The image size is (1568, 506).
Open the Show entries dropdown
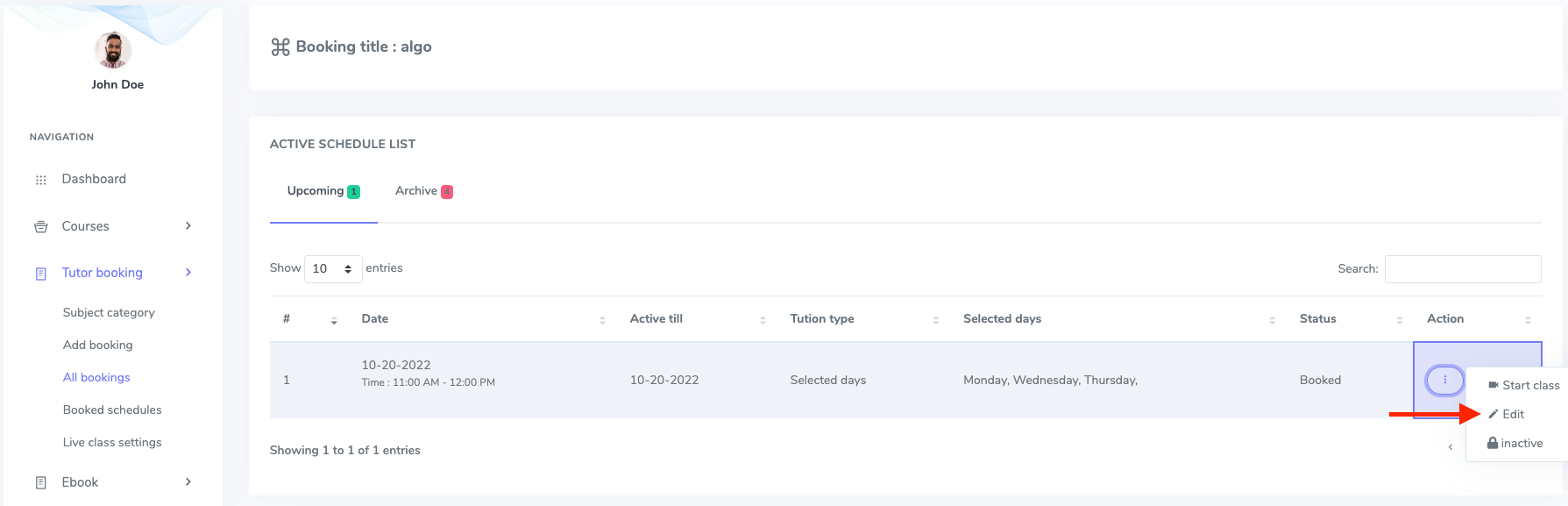point(333,268)
